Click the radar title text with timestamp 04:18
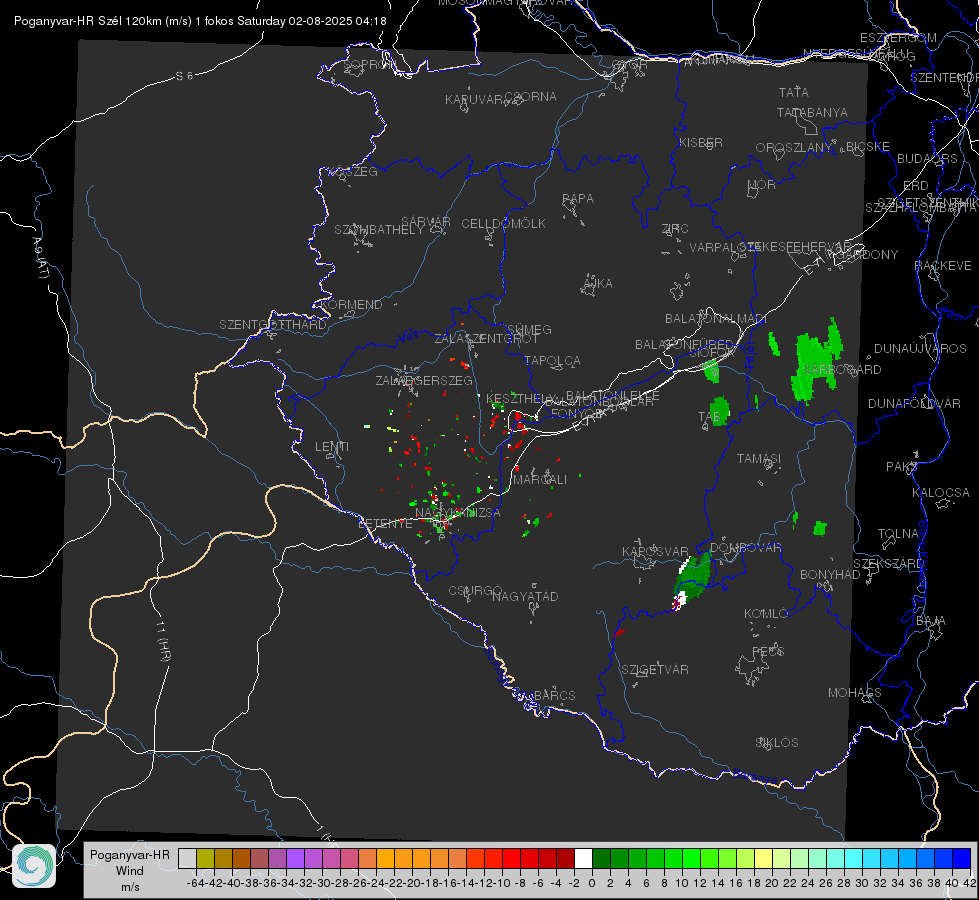979x900 pixels. [200, 21]
